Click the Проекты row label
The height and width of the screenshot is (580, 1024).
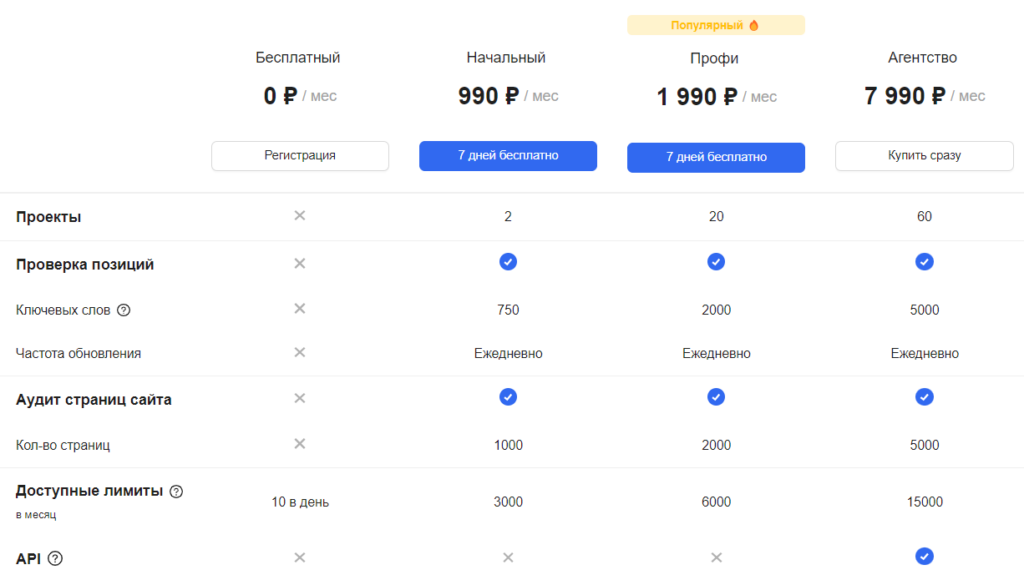coord(48,217)
